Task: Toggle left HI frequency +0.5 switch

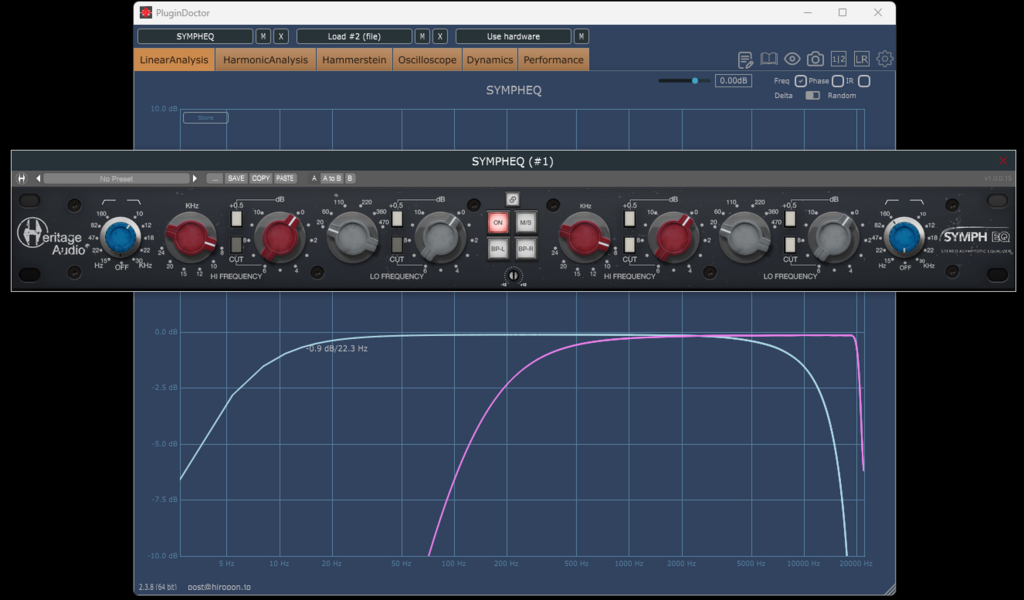Action: [x=236, y=219]
